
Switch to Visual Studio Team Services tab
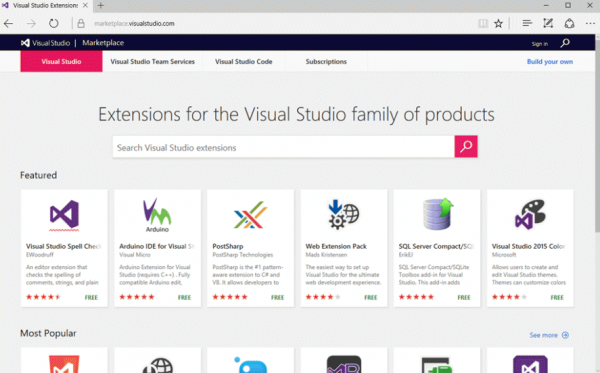coord(153,62)
